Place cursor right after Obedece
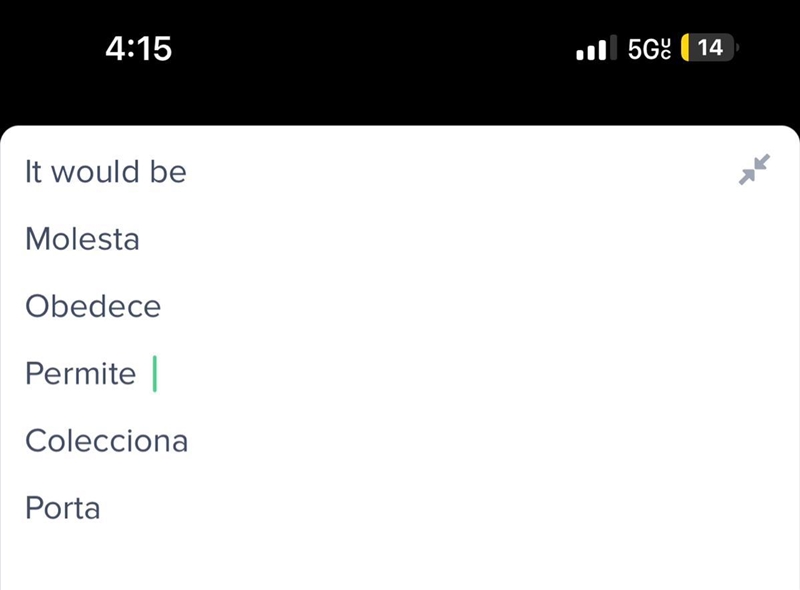 162,306
